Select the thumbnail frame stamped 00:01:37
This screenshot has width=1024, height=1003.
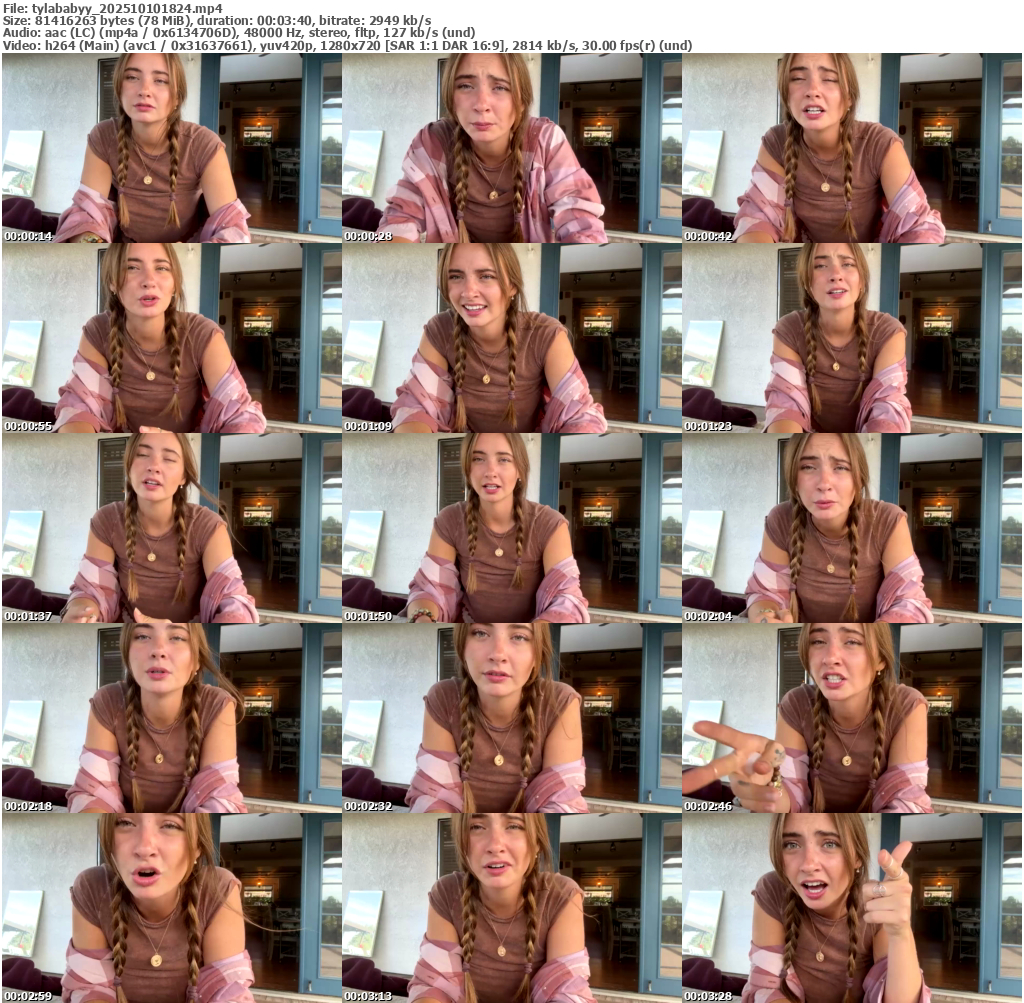pos(172,528)
